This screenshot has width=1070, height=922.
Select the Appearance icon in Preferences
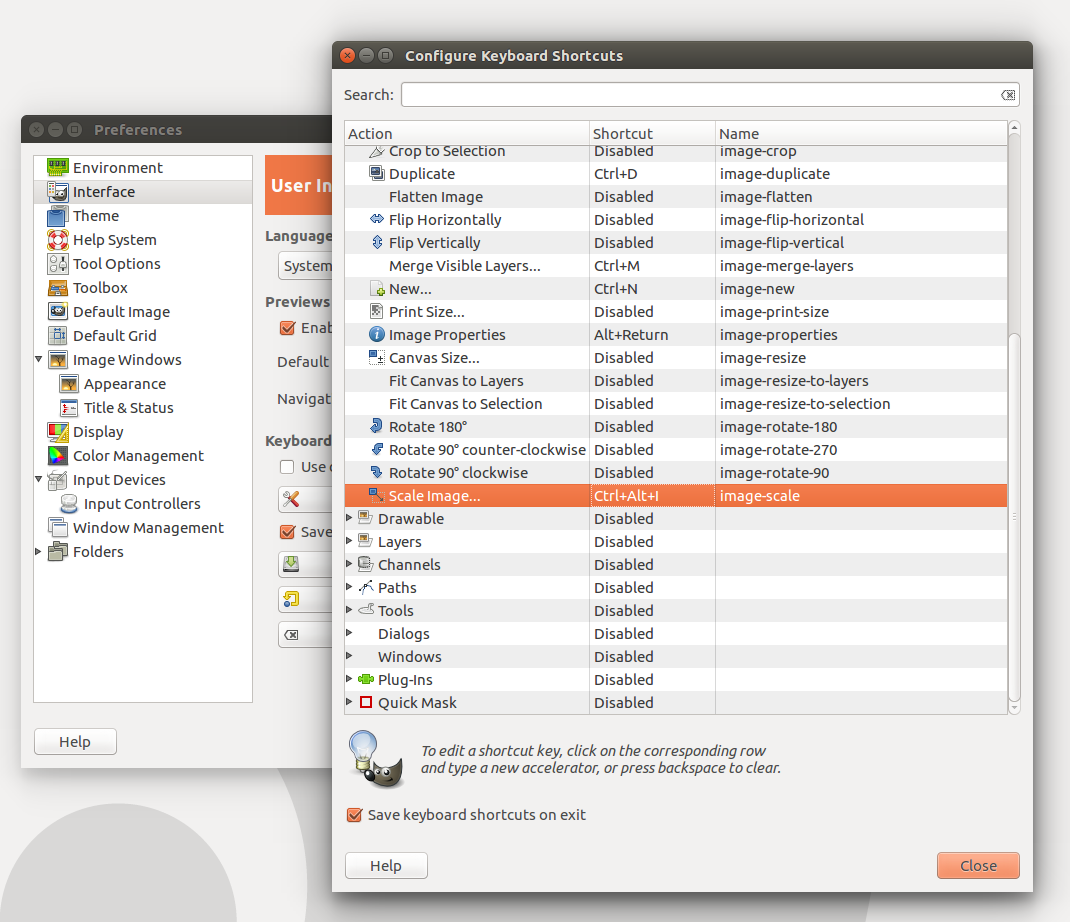68,384
